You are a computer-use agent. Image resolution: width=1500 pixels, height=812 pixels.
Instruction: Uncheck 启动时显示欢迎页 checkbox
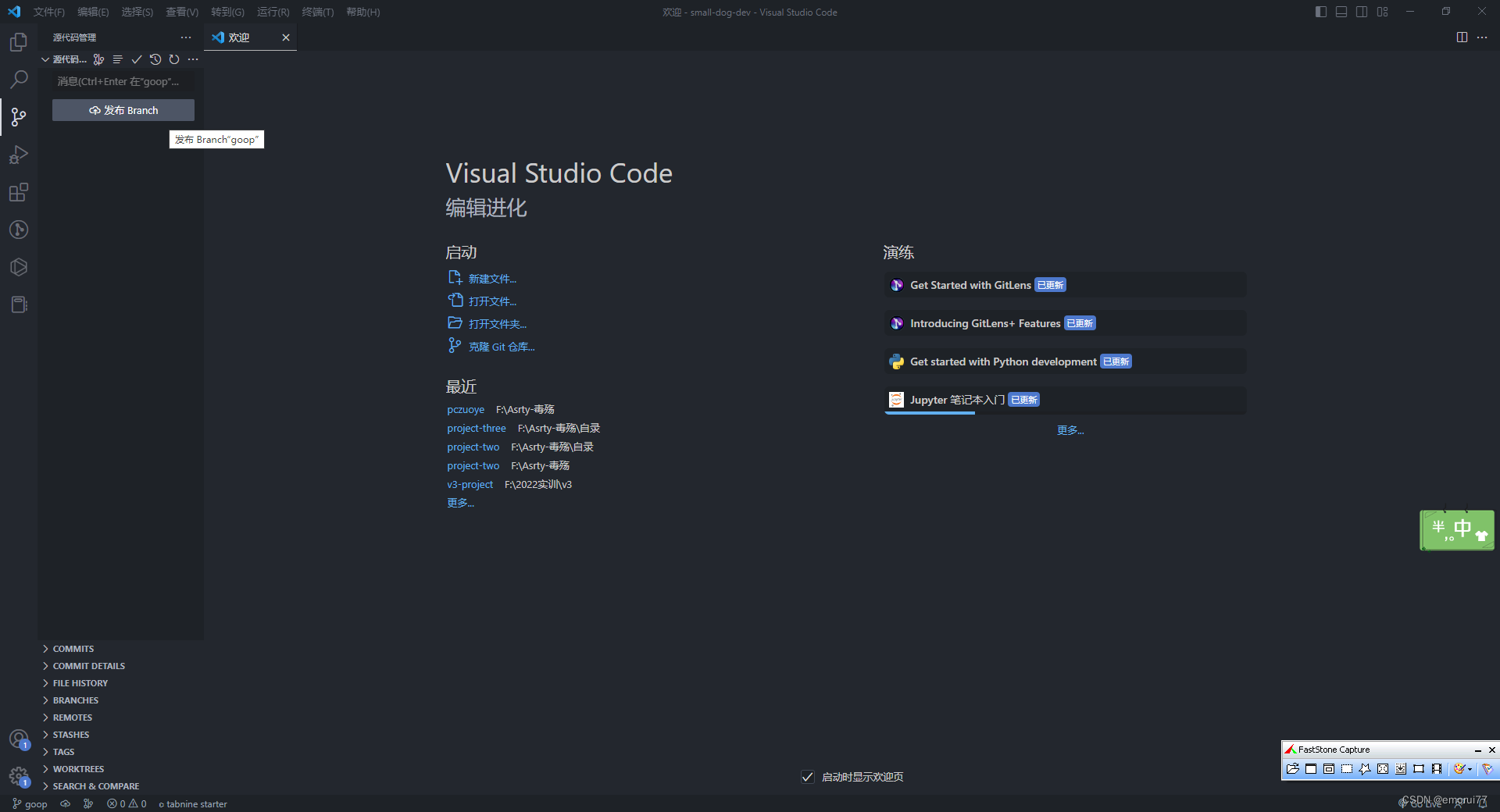(808, 777)
